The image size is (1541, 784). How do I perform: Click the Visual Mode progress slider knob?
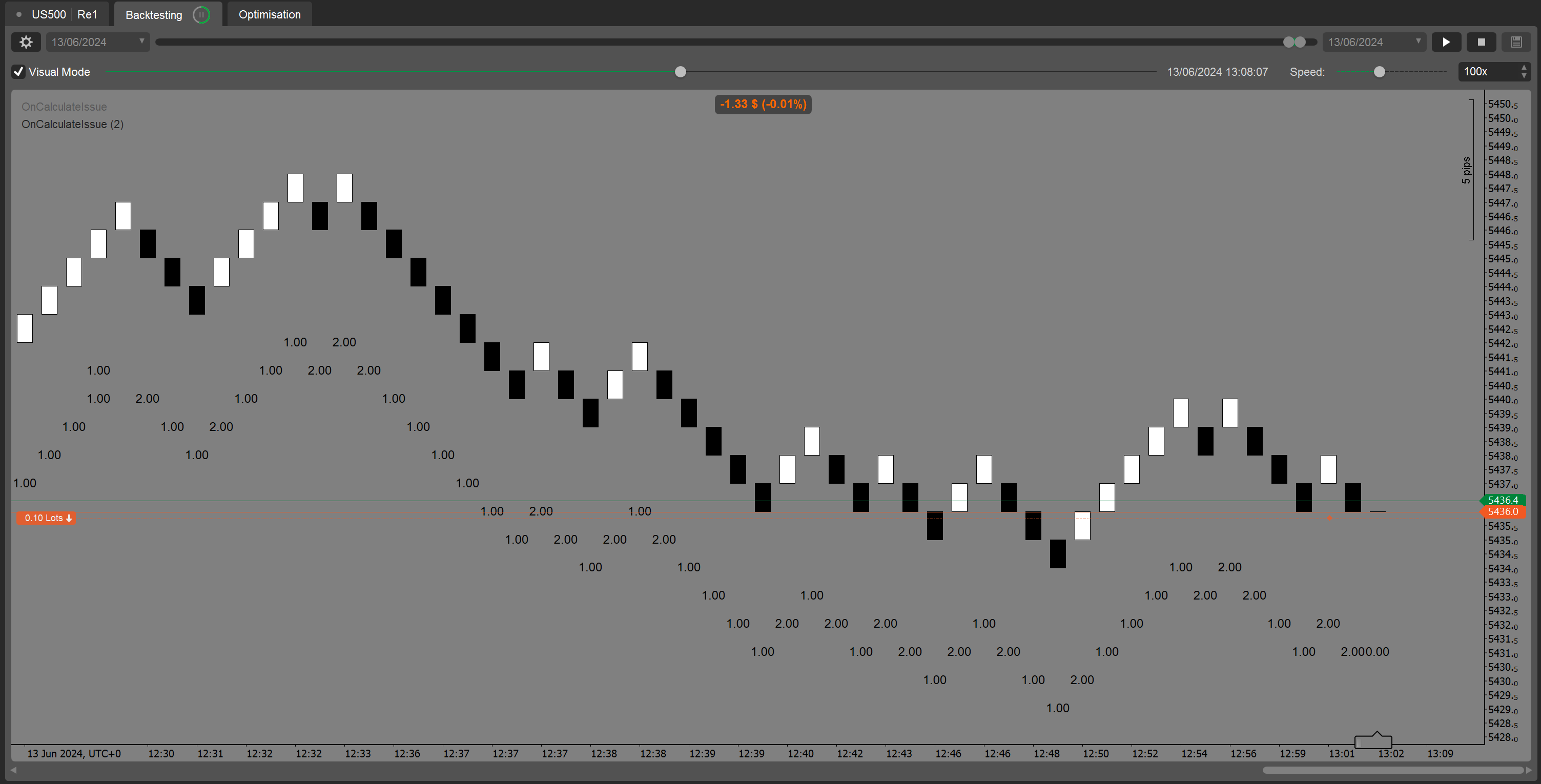680,72
